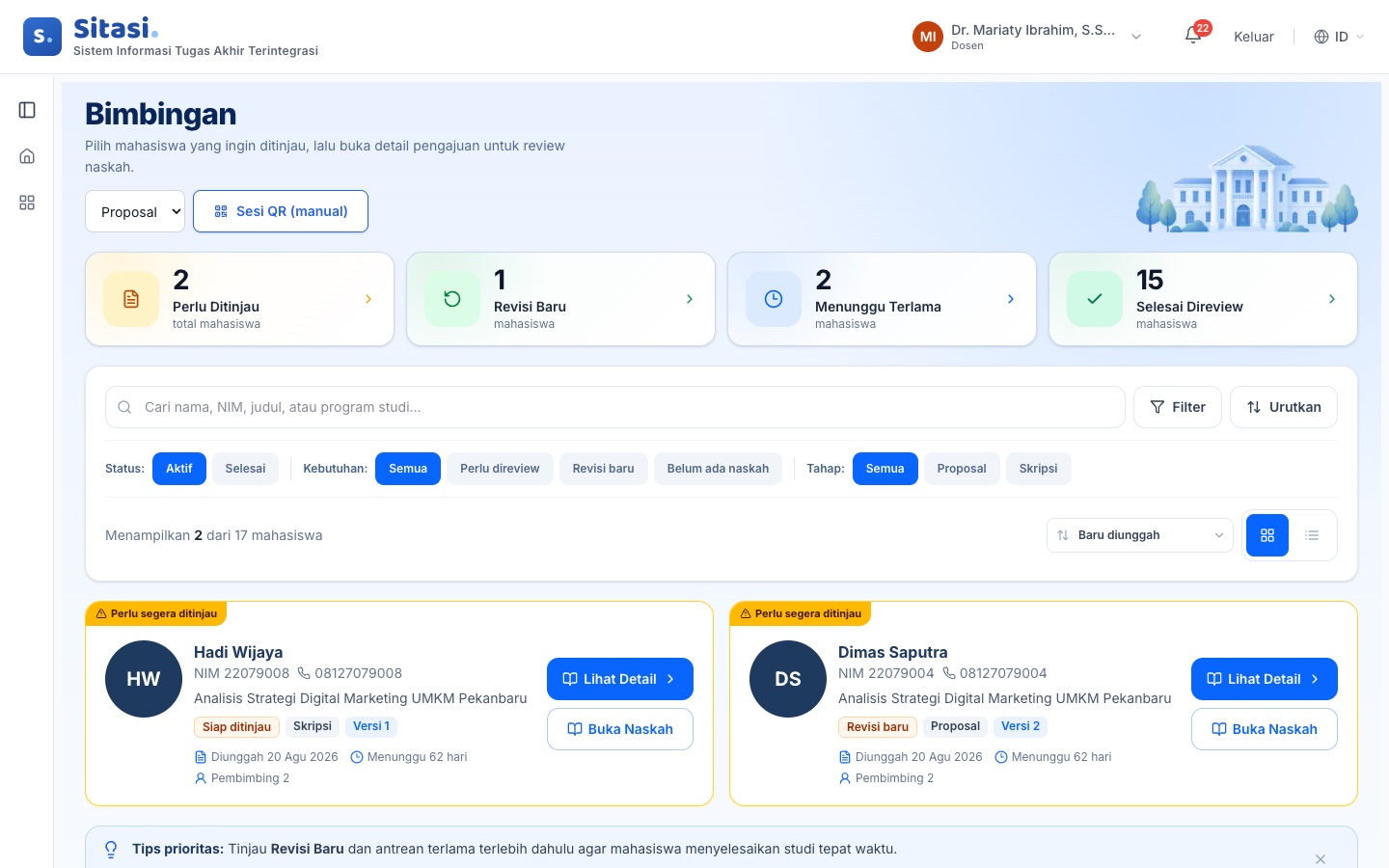Click Buka Naskah for Dimas Saputra
Image resolution: width=1389 pixels, height=868 pixels.
(1265, 729)
